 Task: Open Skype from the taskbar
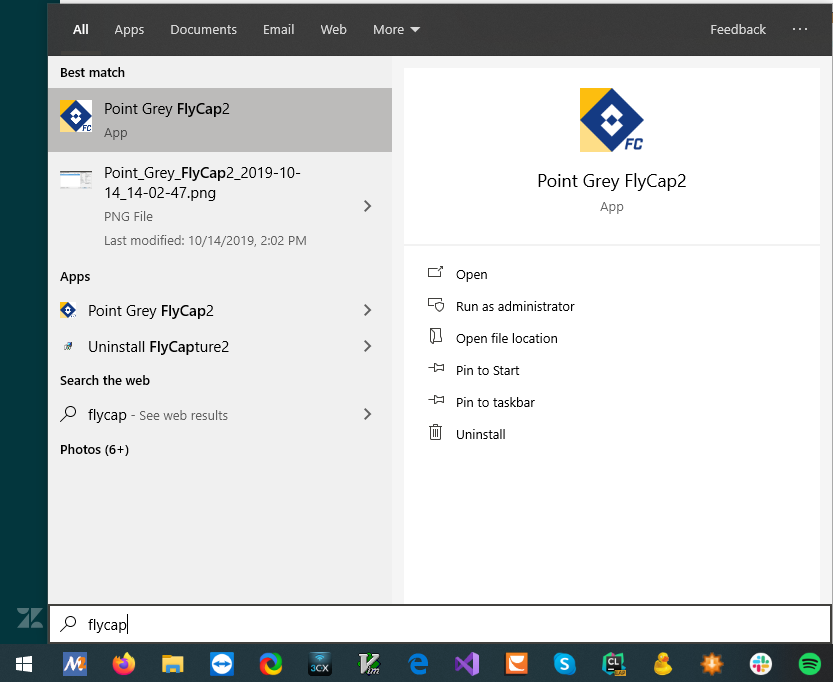pos(565,664)
